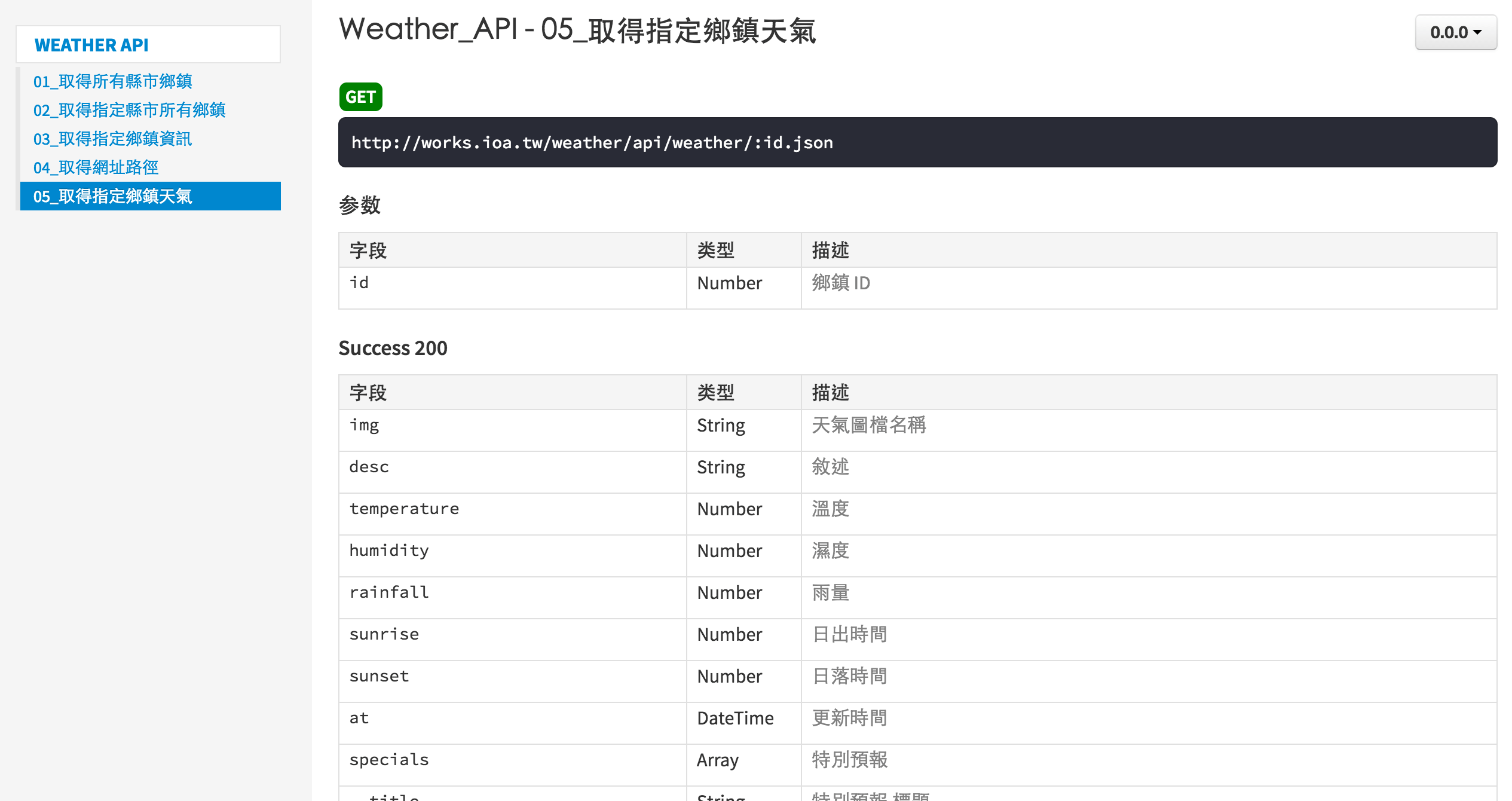Click the DateTime type of at field
This screenshot has height=801, width=1512.
point(735,718)
